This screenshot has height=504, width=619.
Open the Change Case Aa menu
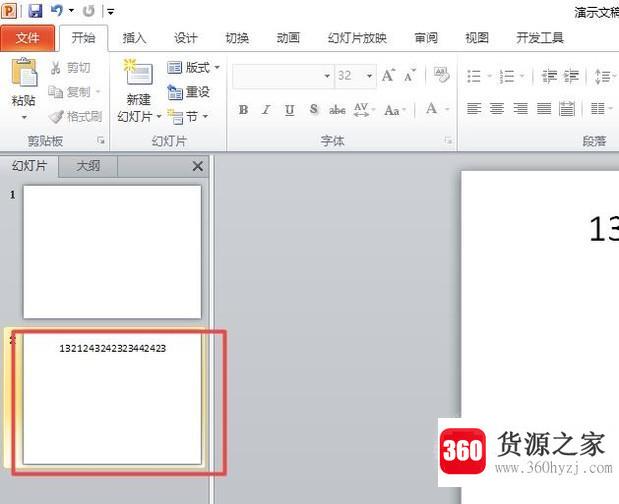coord(394,109)
